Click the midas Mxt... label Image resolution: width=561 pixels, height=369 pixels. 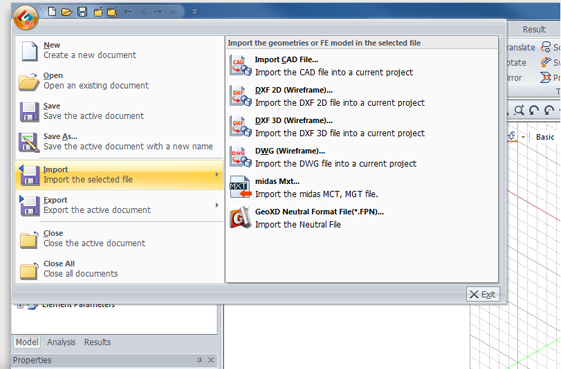point(277,181)
